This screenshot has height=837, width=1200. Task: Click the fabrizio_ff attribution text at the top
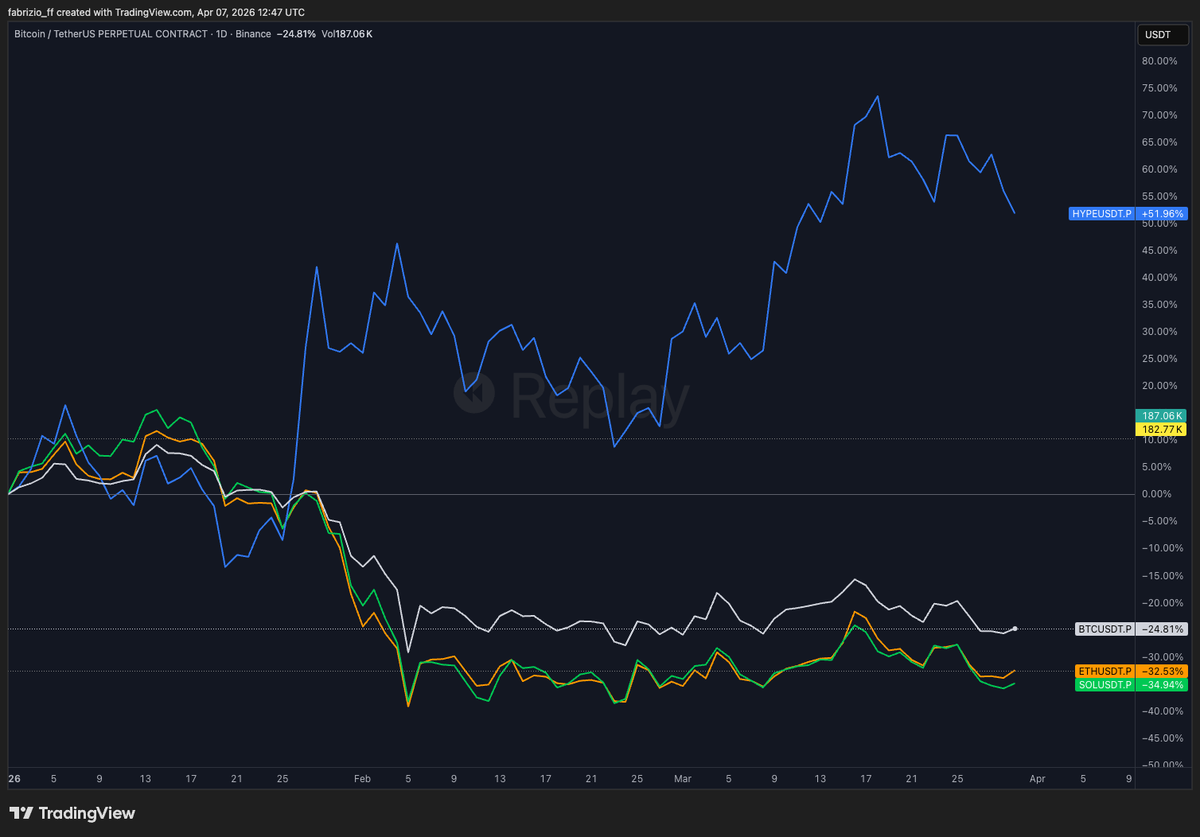pyautogui.click(x=33, y=12)
